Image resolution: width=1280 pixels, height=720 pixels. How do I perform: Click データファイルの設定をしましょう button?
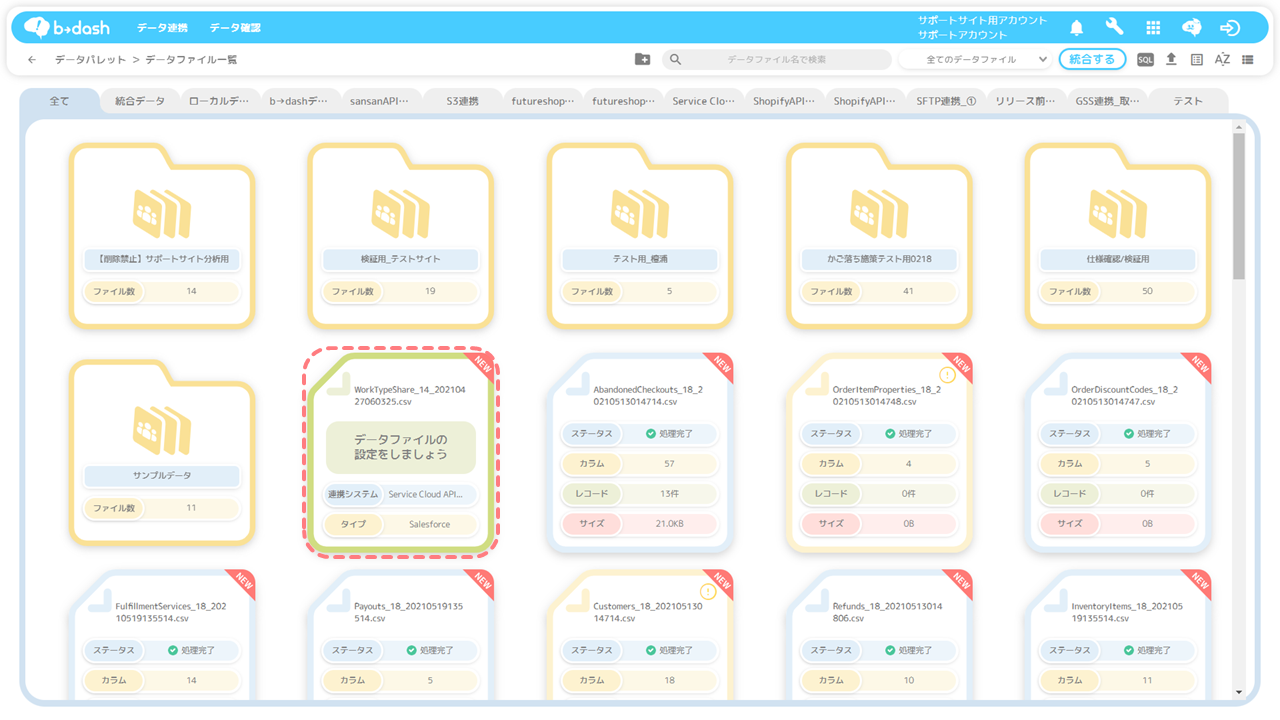point(401,447)
